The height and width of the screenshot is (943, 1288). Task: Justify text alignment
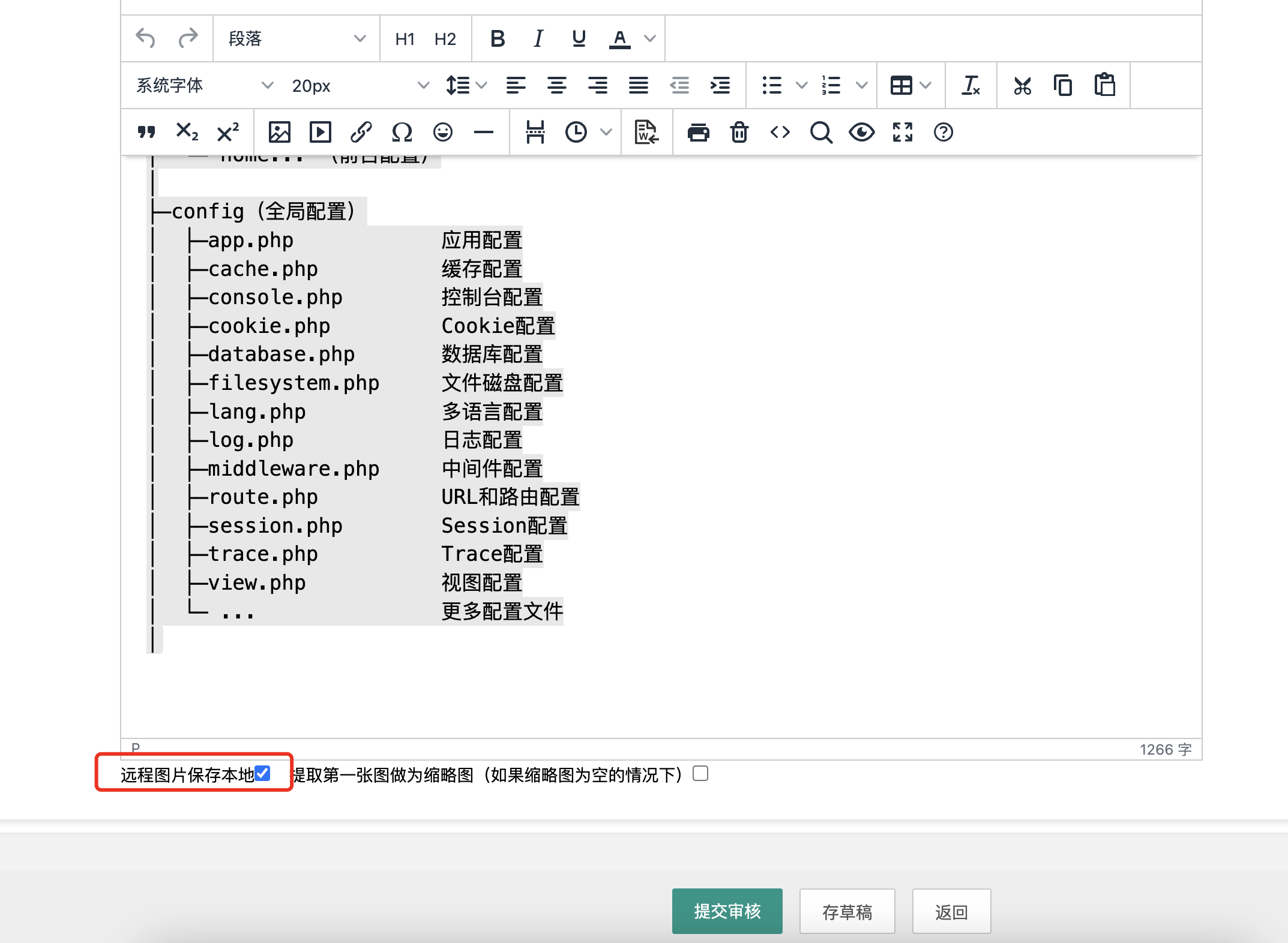(638, 86)
